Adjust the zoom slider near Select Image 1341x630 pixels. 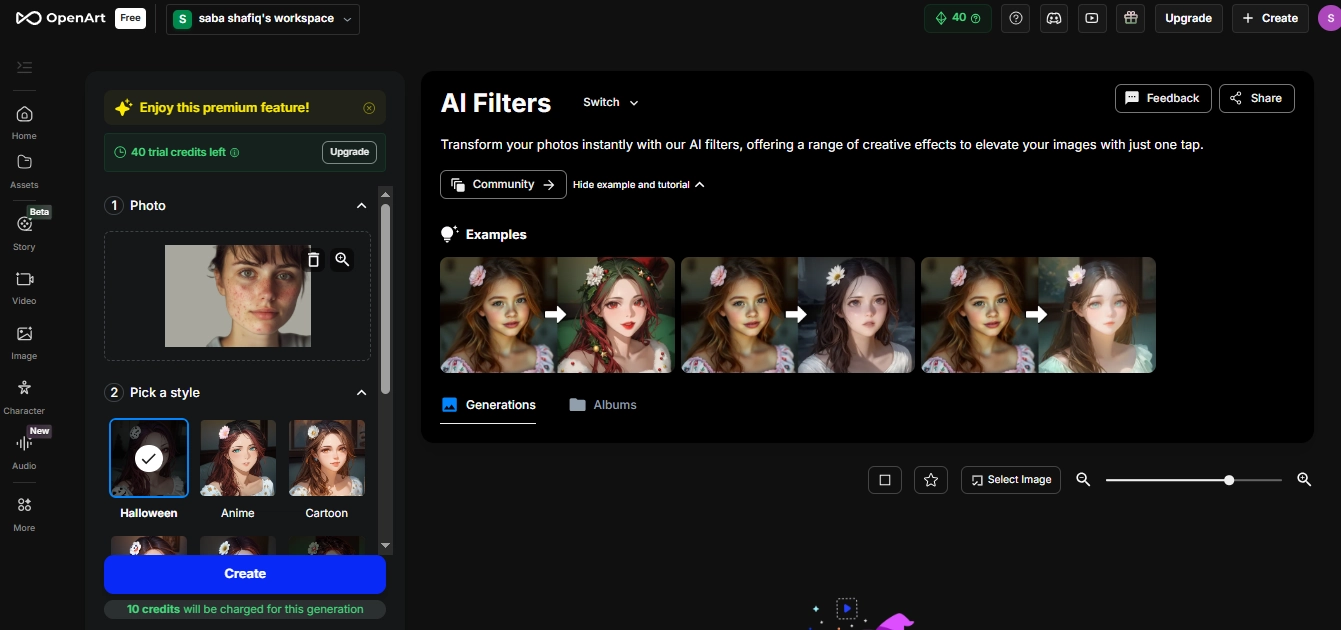[1228, 479]
